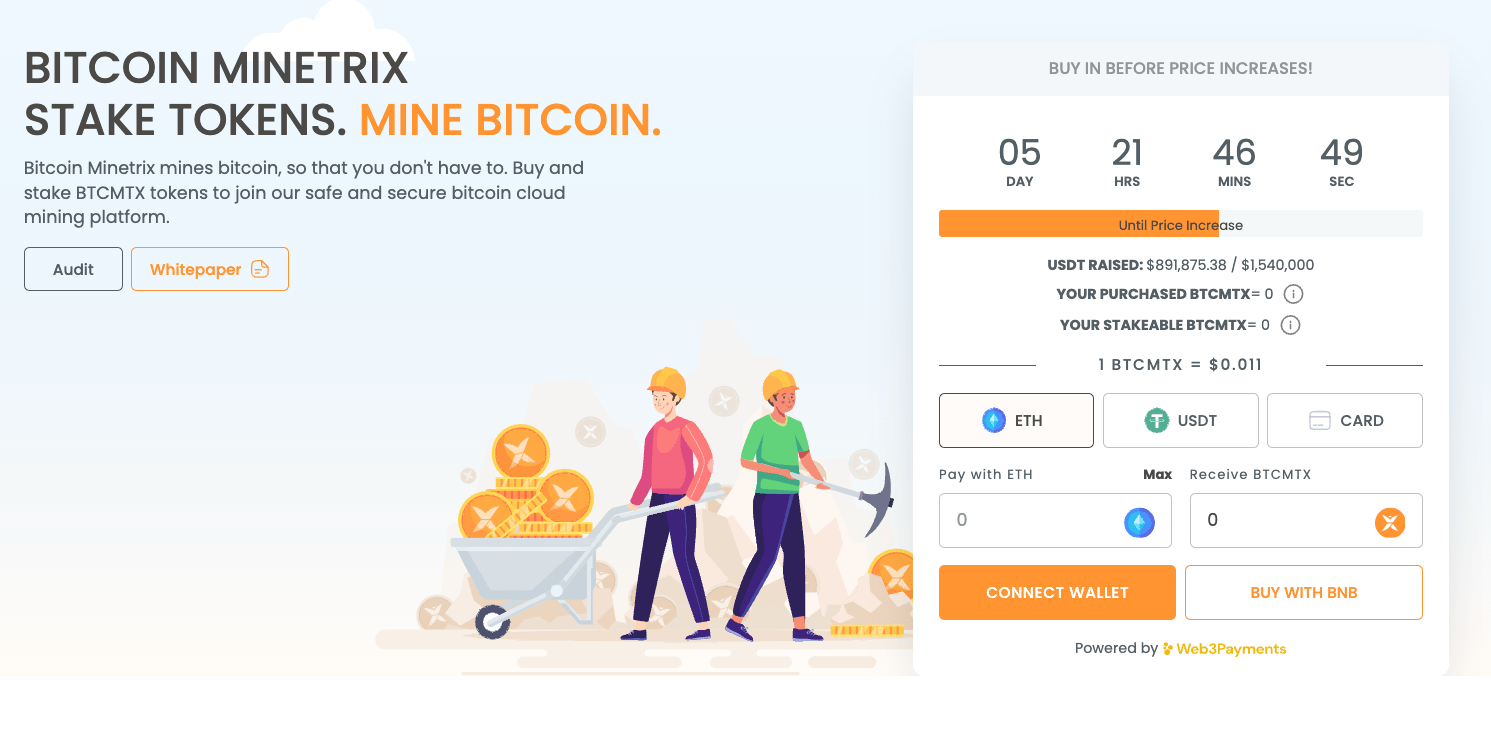Open the Audit report button

click(x=73, y=269)
